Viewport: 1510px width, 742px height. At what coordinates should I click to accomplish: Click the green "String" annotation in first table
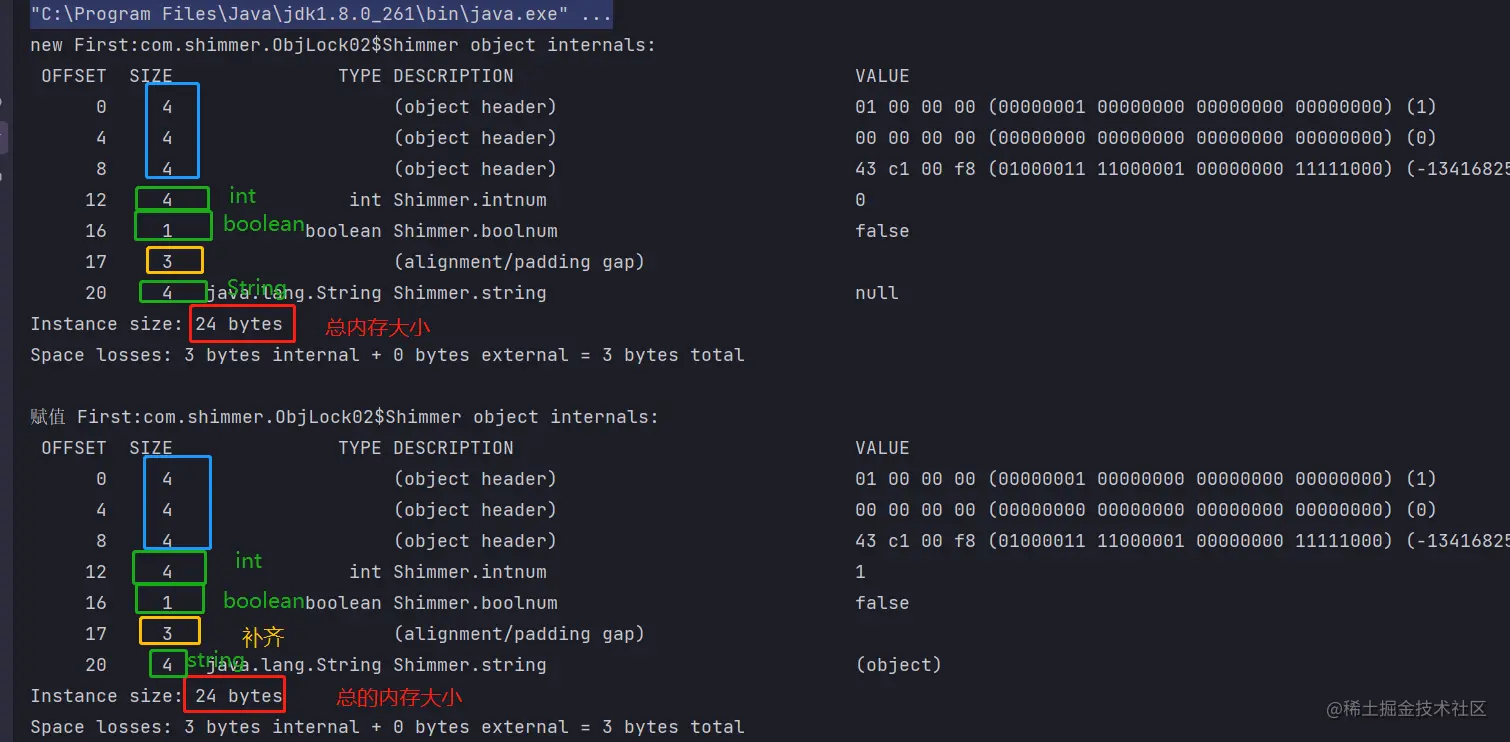coord(257,288)
